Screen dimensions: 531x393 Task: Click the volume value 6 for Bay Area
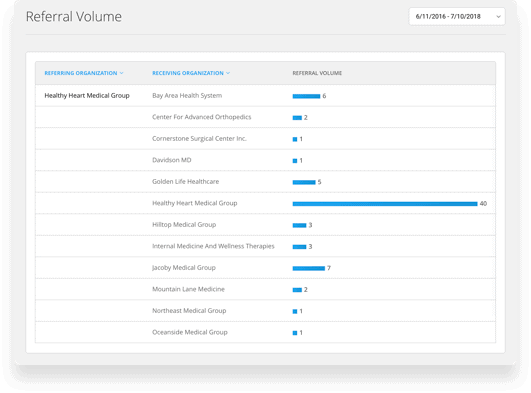[x=324, y=96]
